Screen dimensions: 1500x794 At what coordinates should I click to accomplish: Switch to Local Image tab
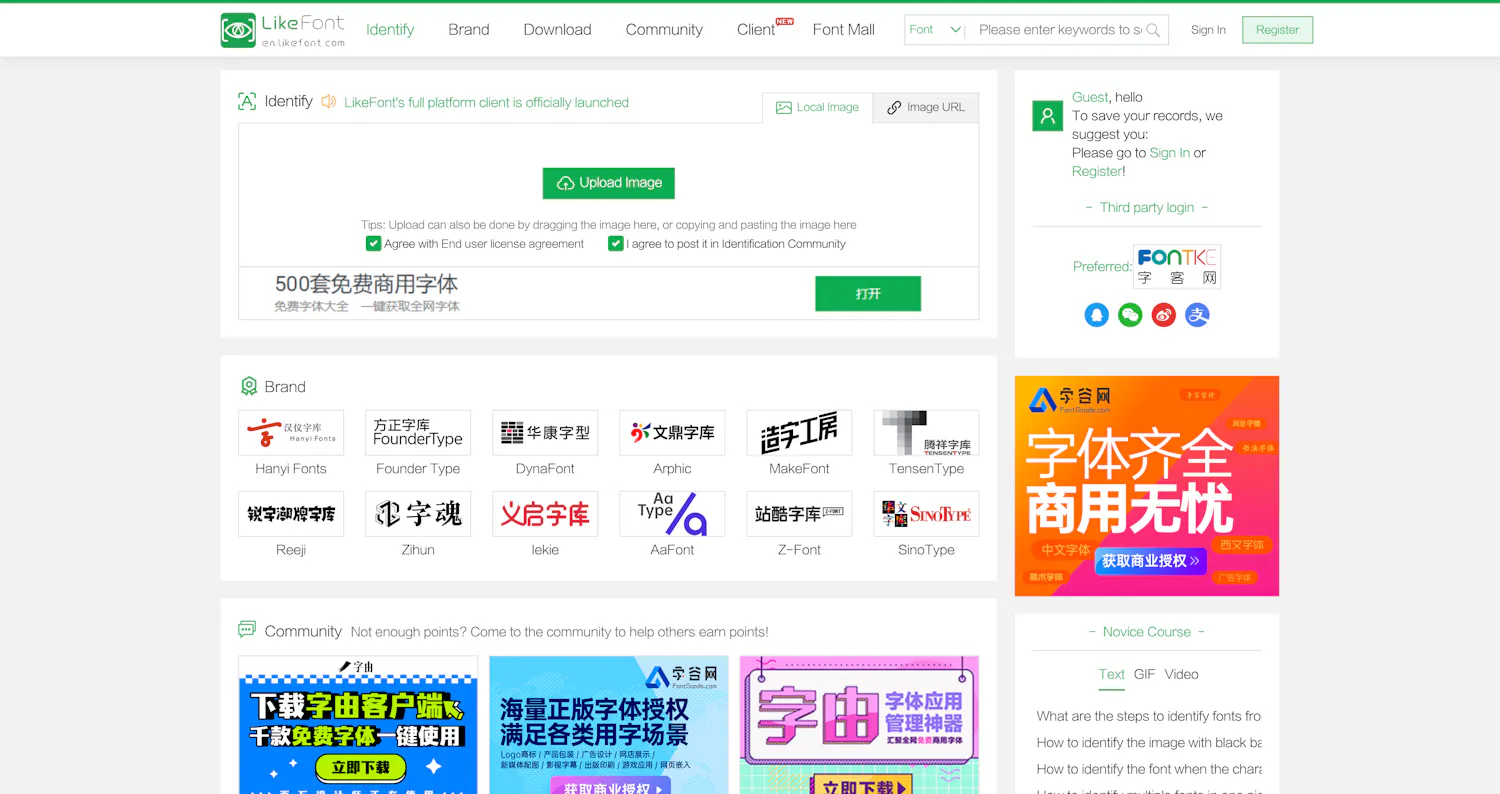click(x=818, y=108)
